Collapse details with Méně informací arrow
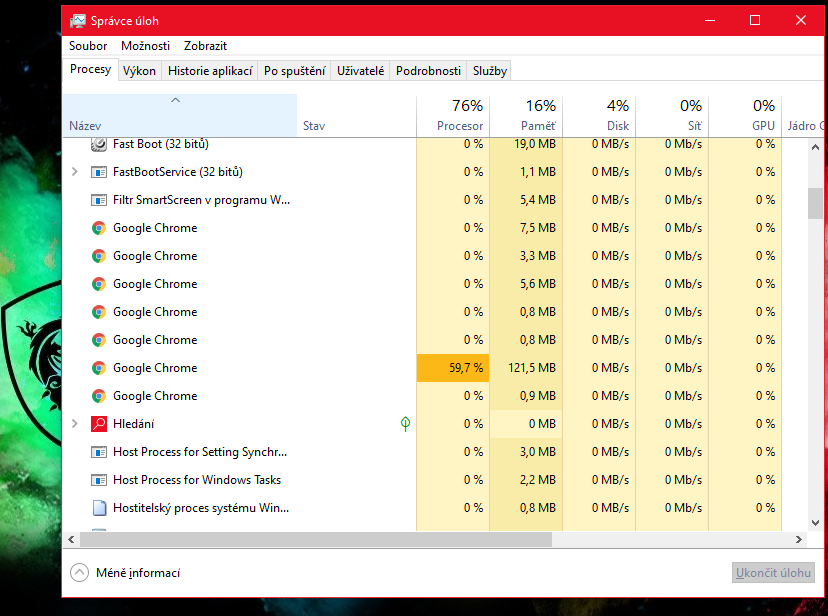 tap(79, 573)
